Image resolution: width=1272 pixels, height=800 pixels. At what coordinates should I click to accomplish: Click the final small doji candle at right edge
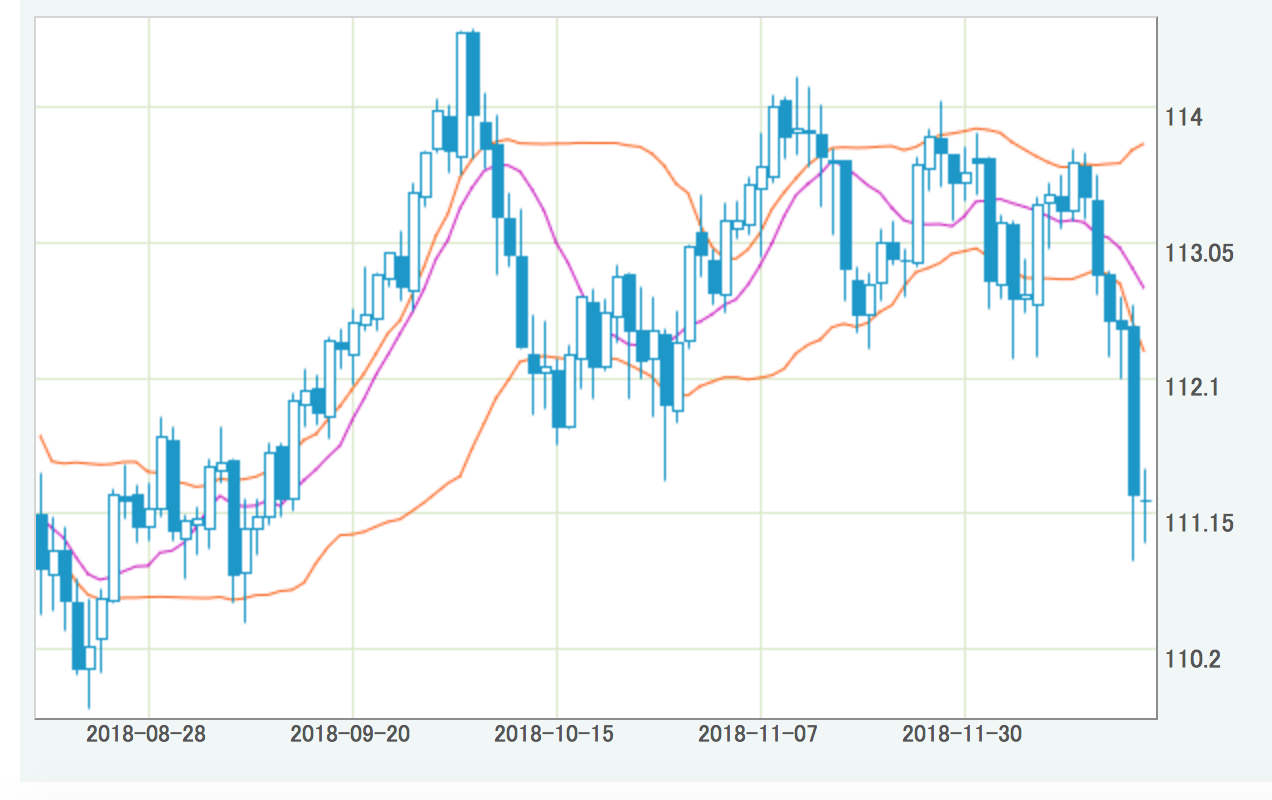click(x=1145, y=500)
